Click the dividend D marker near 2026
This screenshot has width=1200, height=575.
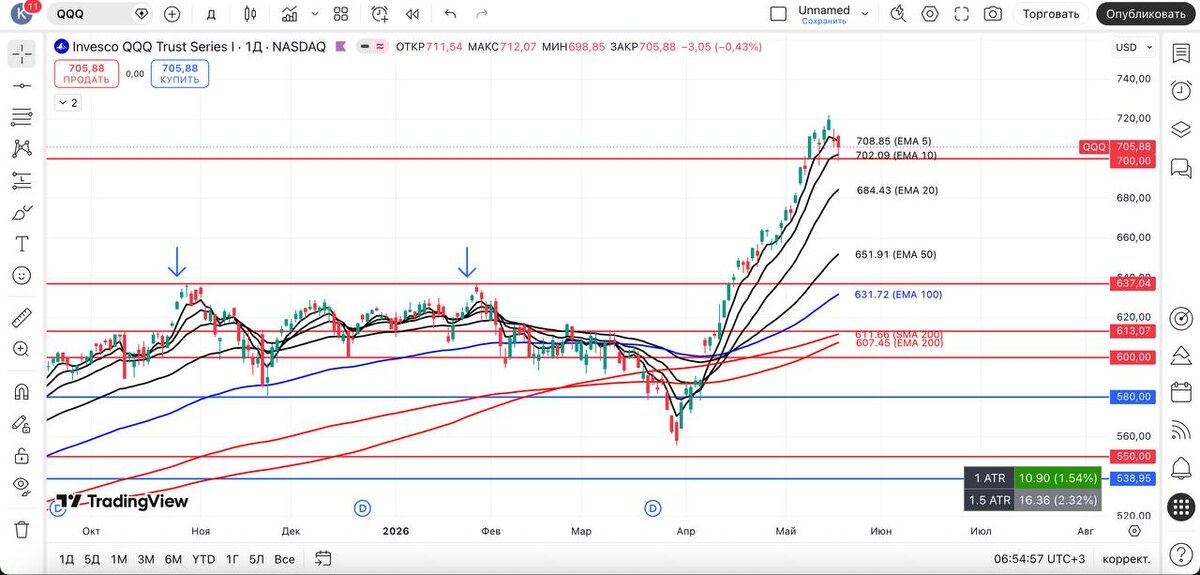click(363, 508)
